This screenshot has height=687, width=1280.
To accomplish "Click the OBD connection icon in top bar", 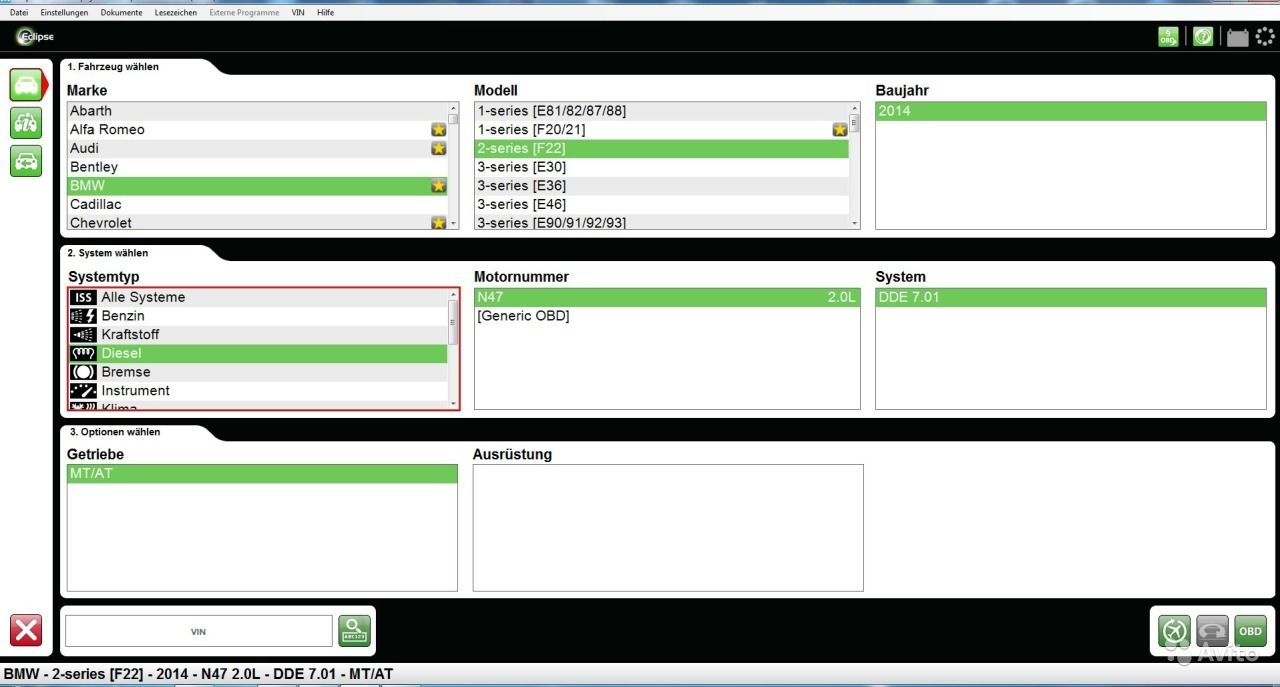I will click(1168, 37).
